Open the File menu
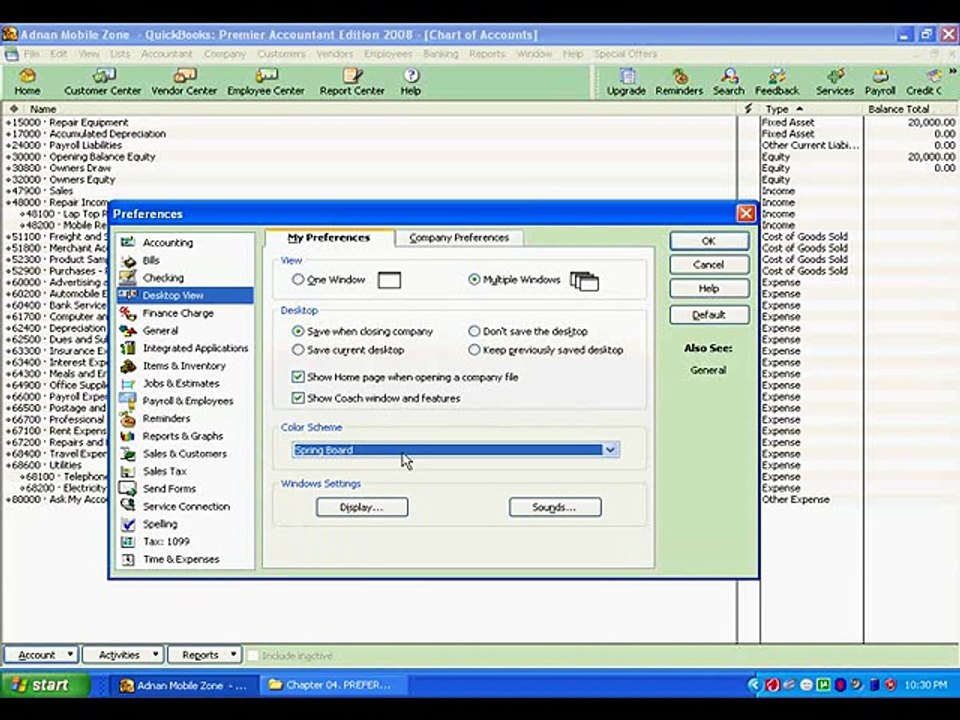 [x=31, y=54]
